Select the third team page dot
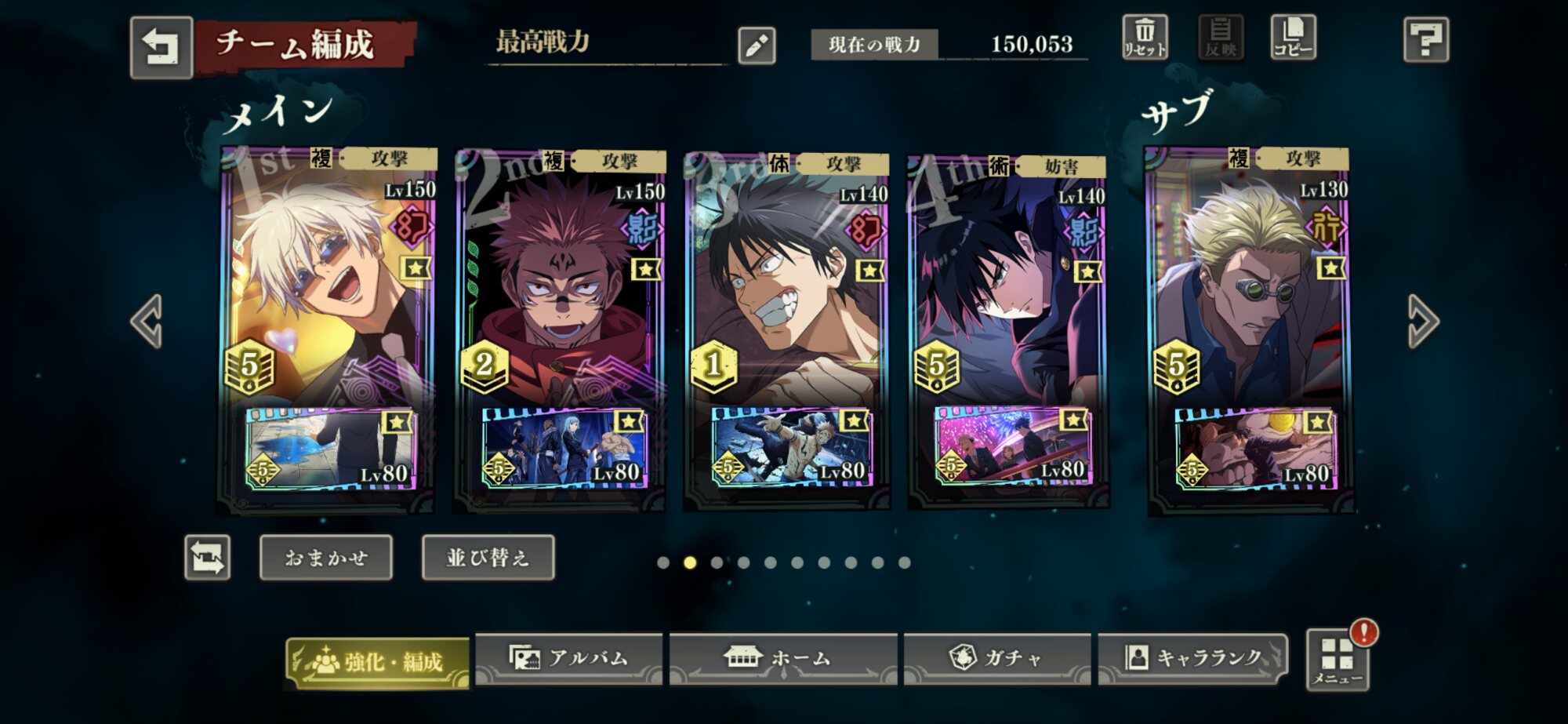 (717, 562)
